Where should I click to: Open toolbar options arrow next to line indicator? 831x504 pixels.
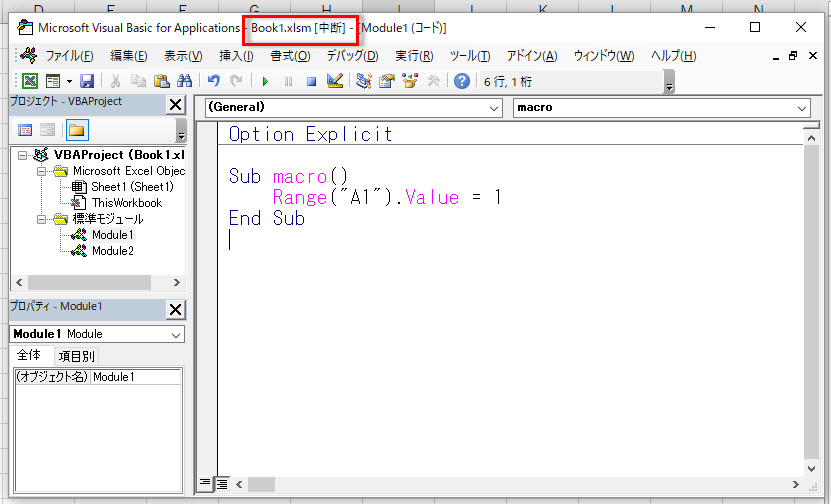(x=669, y=83)
